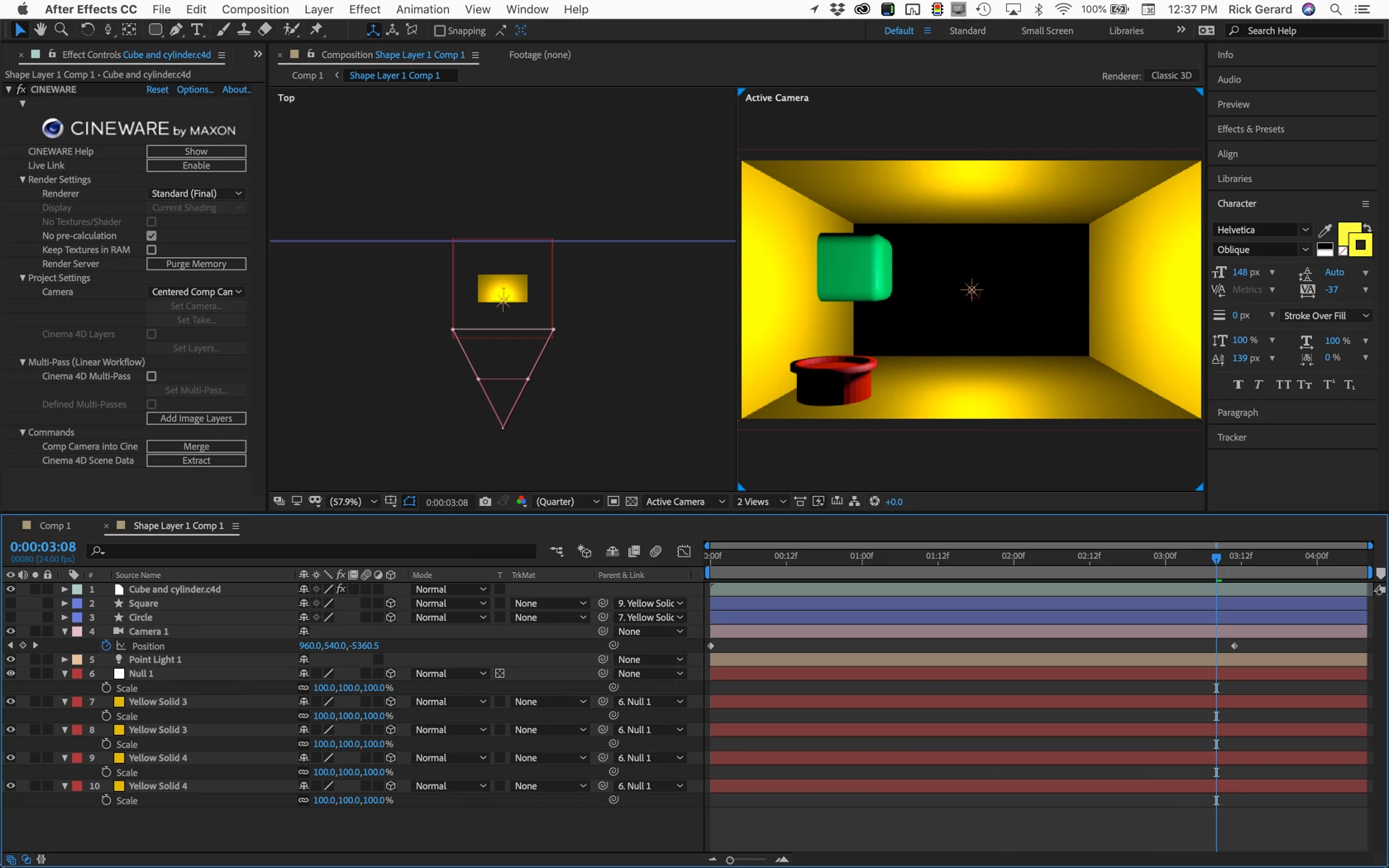Screen dimensions: 1389x868
Task: Click the Frame Blending timeline icon
Action: pyautogui.click(x=634, y=551)
